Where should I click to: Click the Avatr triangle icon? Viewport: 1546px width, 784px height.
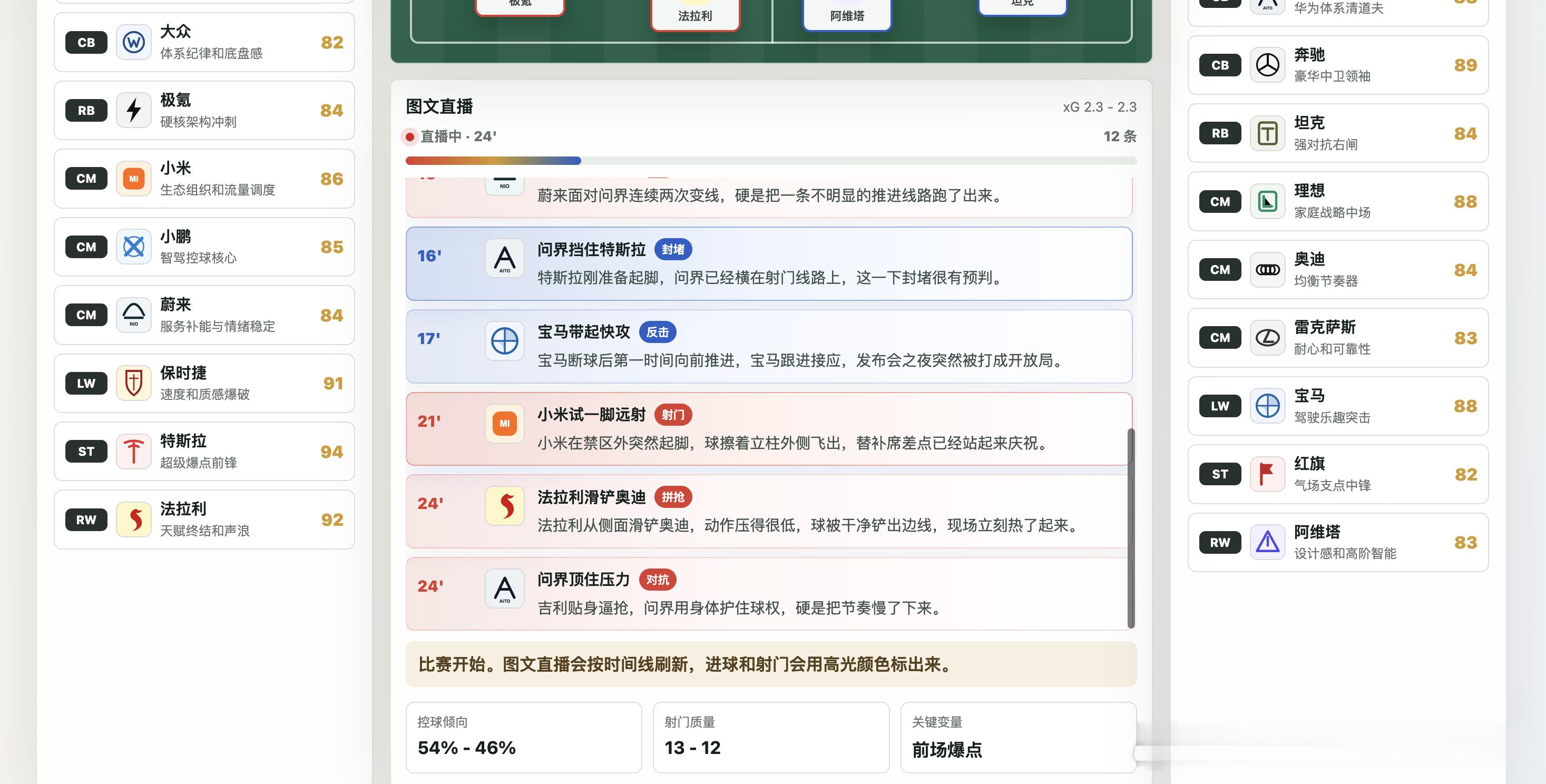pyautogui.click(x=1268, y=542)
